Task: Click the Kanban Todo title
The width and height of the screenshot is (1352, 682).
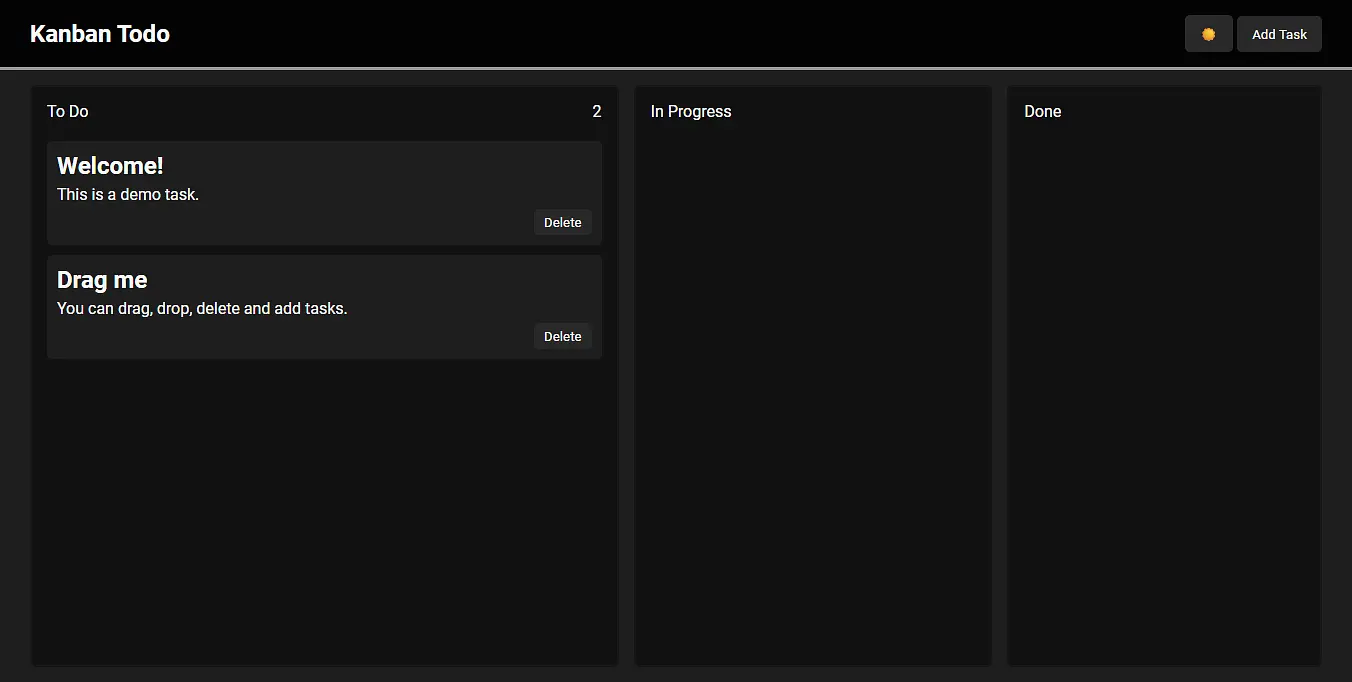Action: [100, 33]
